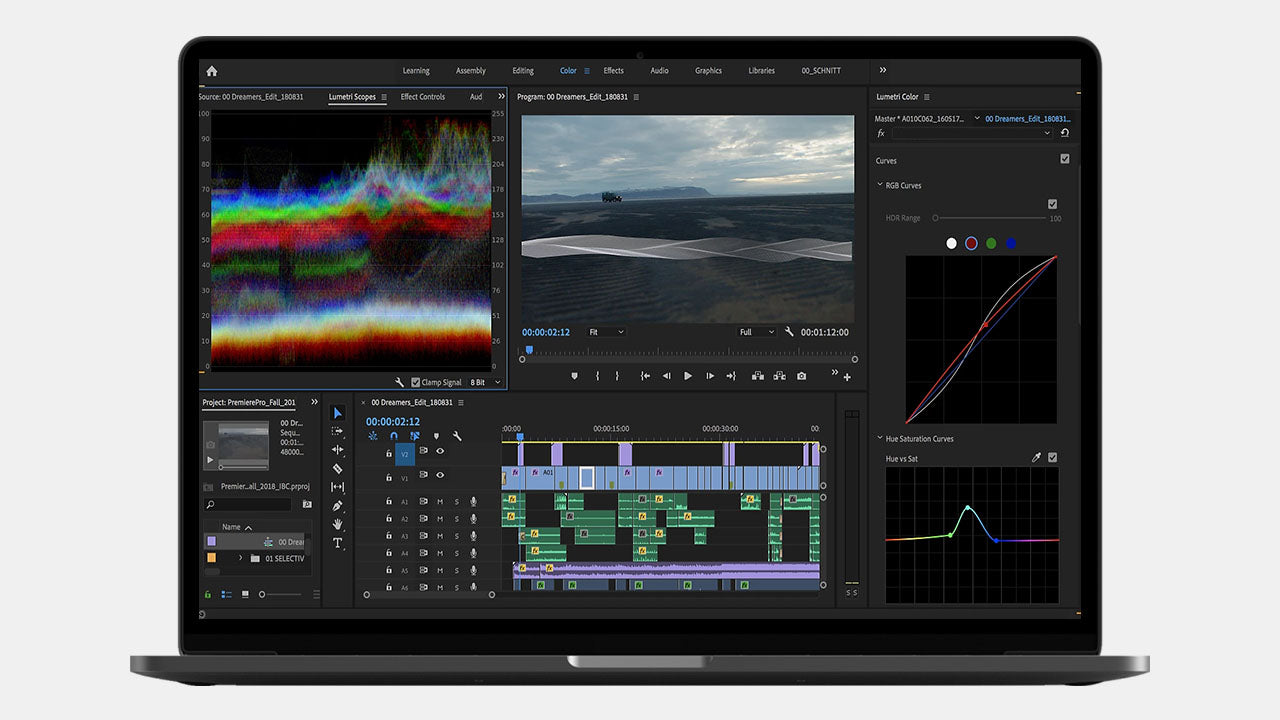Select the Hand tool in the toolbar

click(338, 524)
